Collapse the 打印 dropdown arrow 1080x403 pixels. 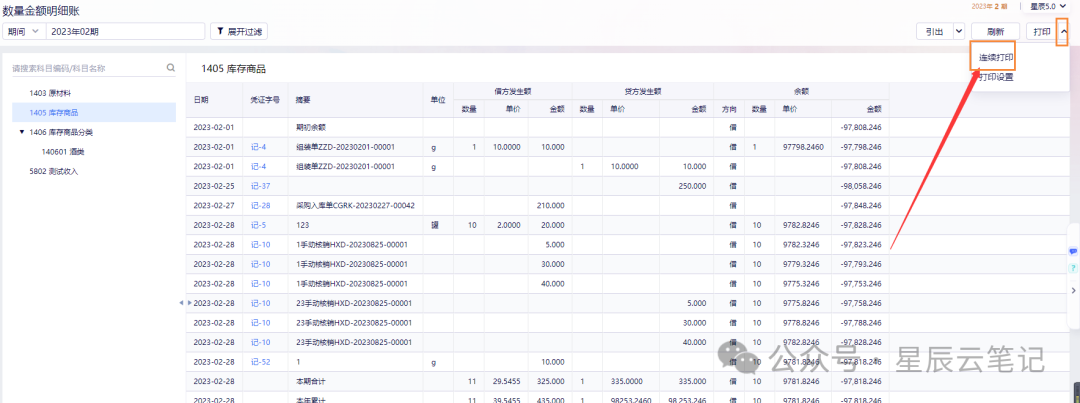[1063, 32]
